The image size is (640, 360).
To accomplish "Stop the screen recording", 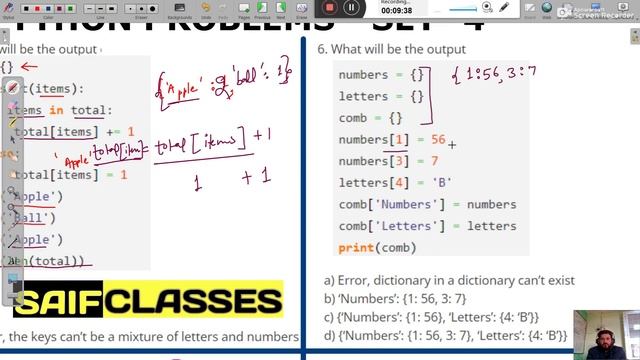I will (330, 7).
